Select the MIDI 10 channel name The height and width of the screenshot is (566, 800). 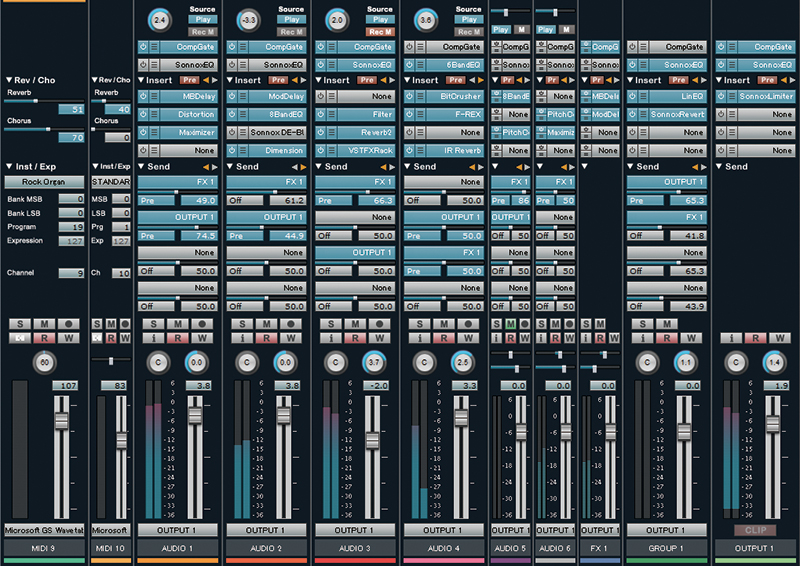[x=111, y=548]
